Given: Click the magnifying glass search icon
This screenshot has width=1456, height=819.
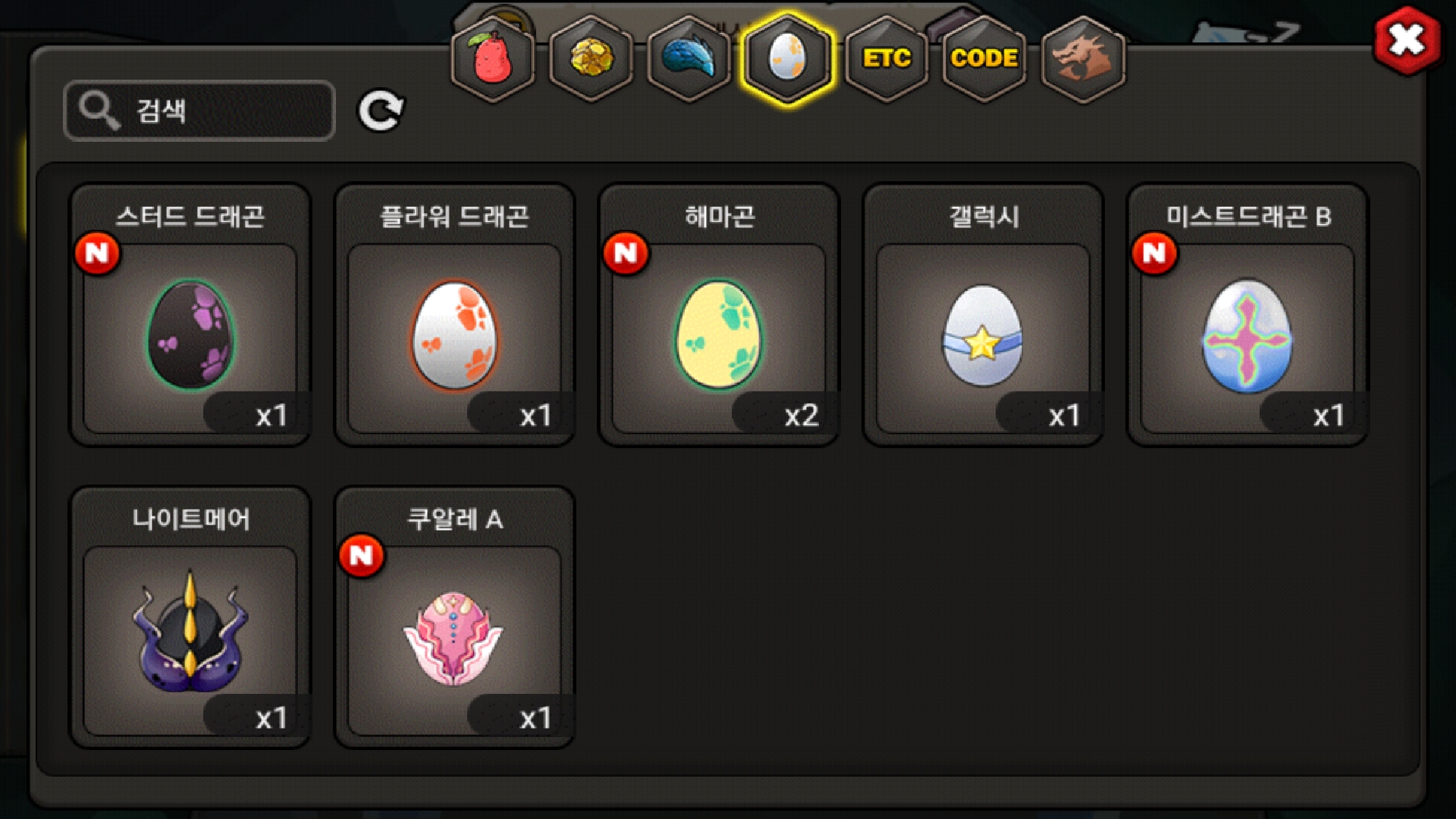Looking at the screenshot, I should coord(99,111).
